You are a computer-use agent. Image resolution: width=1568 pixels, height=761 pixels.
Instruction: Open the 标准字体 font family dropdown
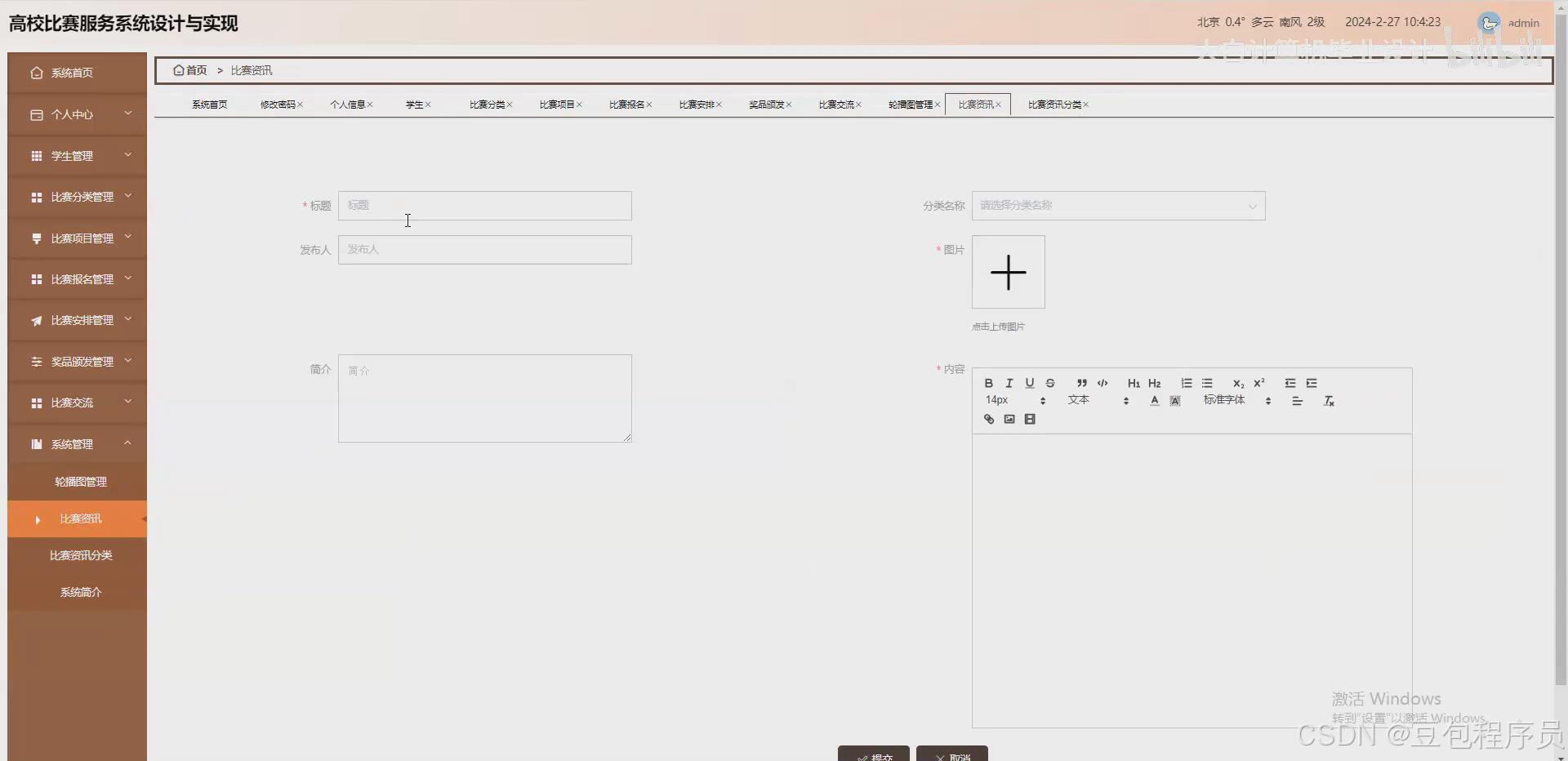pyautogui.click(x=1236, y=400)
